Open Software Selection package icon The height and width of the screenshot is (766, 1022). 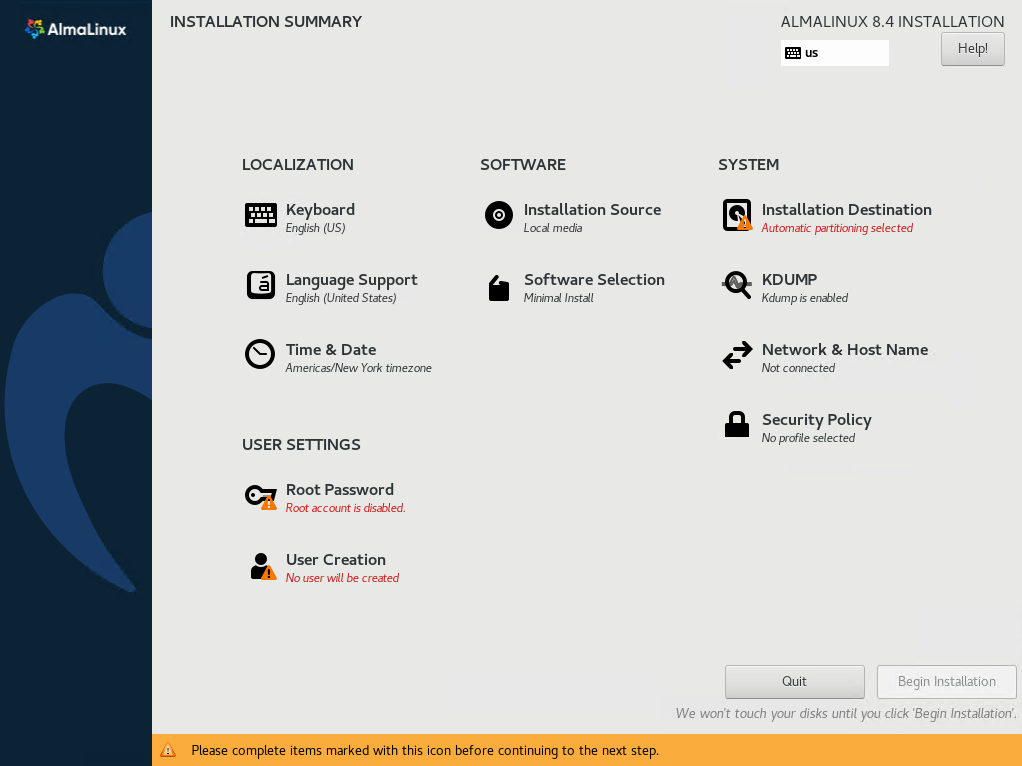498,288
